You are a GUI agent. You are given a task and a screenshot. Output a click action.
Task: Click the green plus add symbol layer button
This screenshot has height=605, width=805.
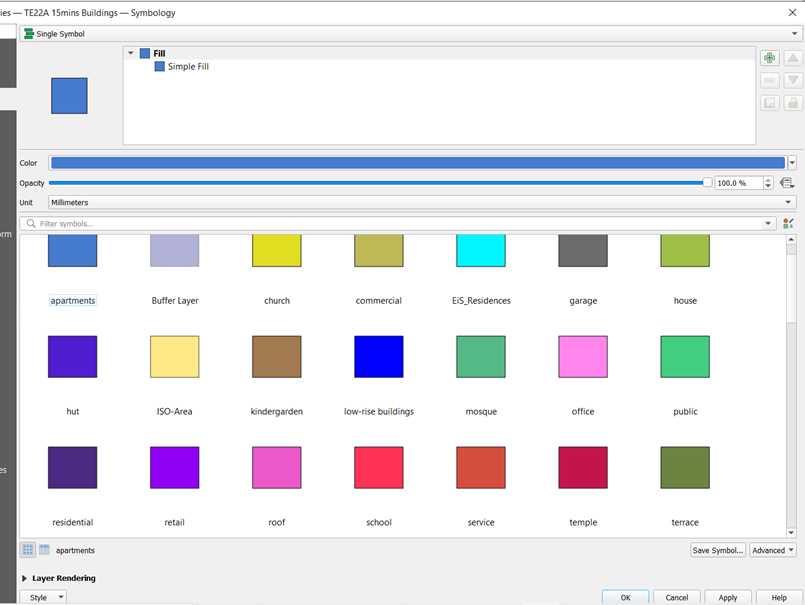coord(769,59)
